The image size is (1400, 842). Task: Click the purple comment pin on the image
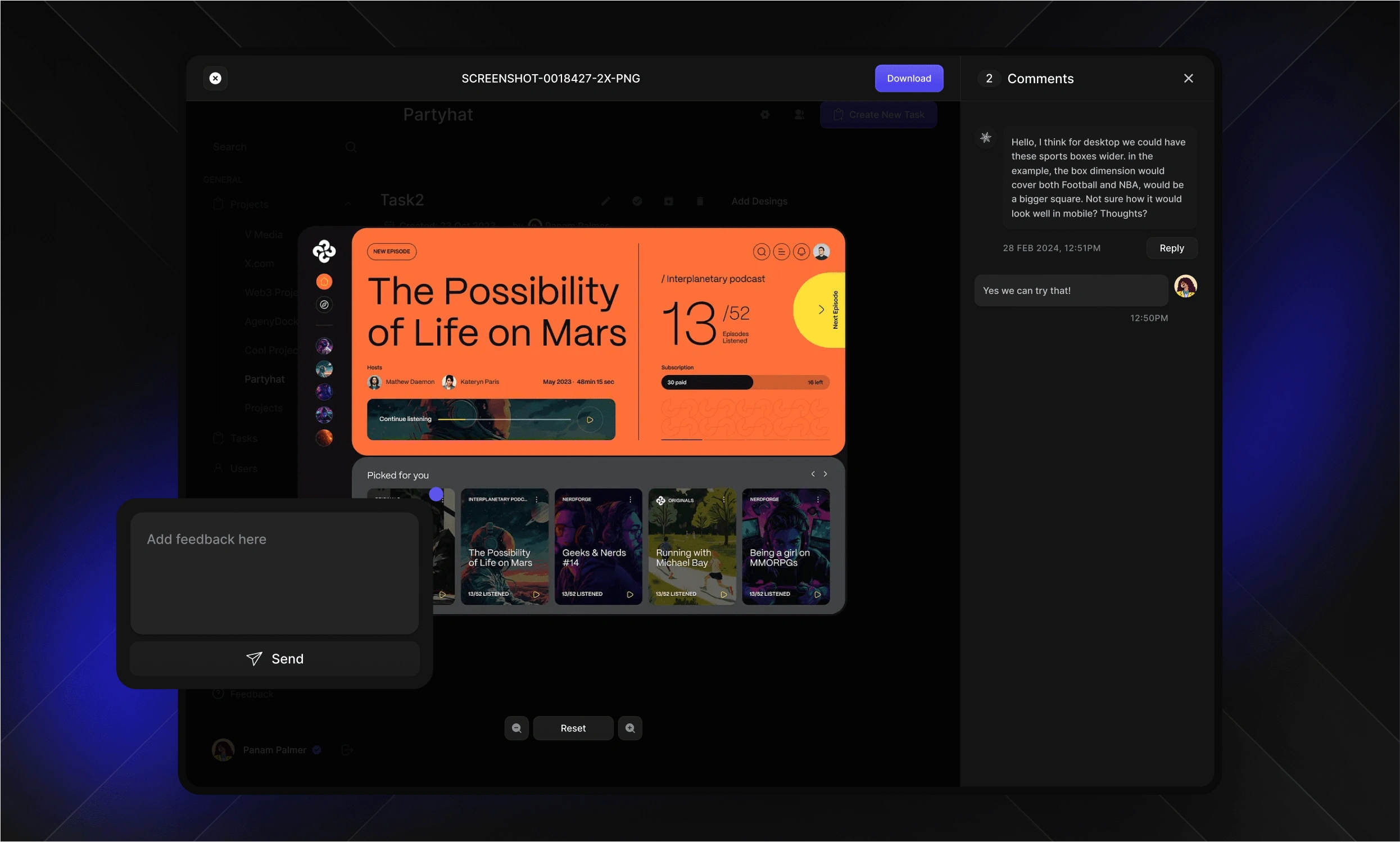[x=436, y=494]
